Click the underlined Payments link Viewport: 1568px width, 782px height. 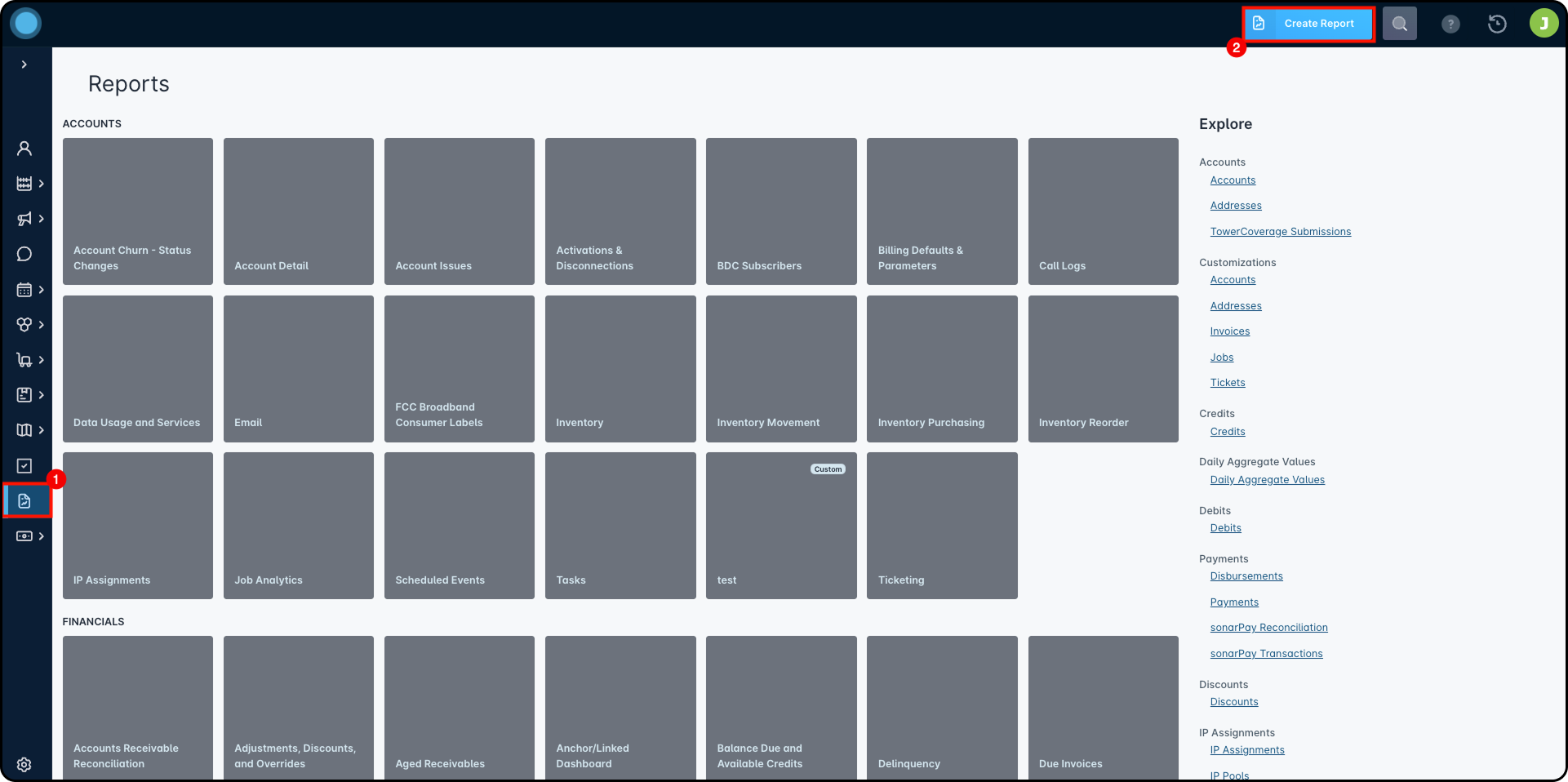coord(1234,602)
